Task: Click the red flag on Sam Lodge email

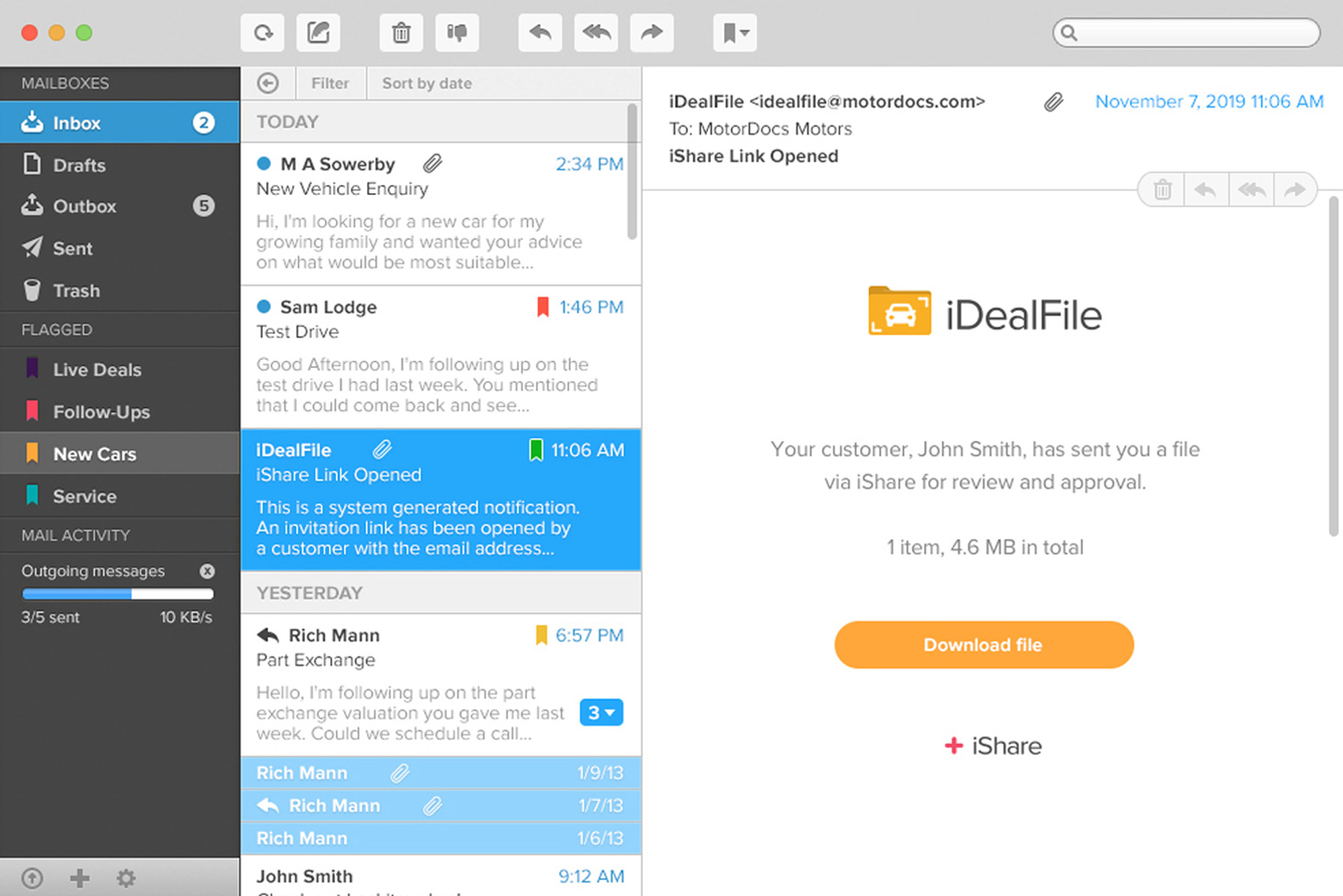Action: coord(542,307)
